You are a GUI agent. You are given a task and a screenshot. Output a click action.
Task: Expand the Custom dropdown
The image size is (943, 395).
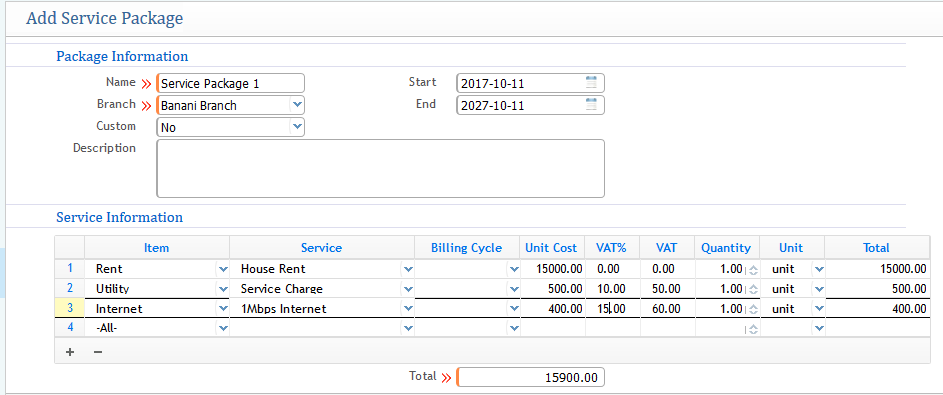click(296, 127)
